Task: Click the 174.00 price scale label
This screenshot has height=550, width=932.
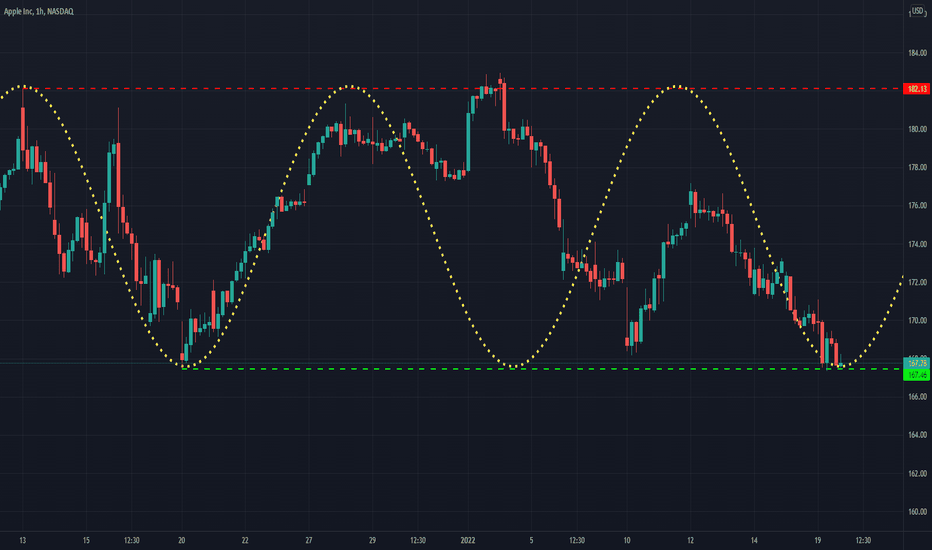Action: pyautogui.click(x=917, y=244)
